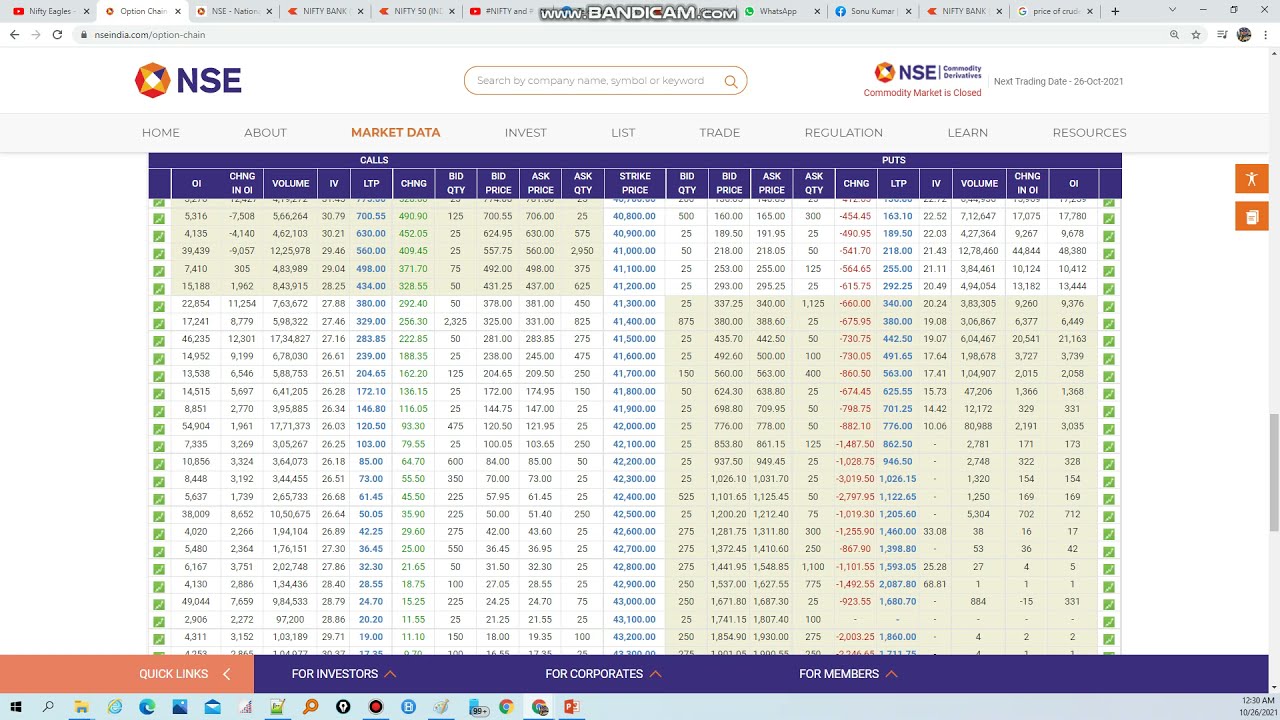The height and width of the screenshot is (720, 1280).
Task: Click the STRIKE PRICE column header
Action: [x=635, y=183]
